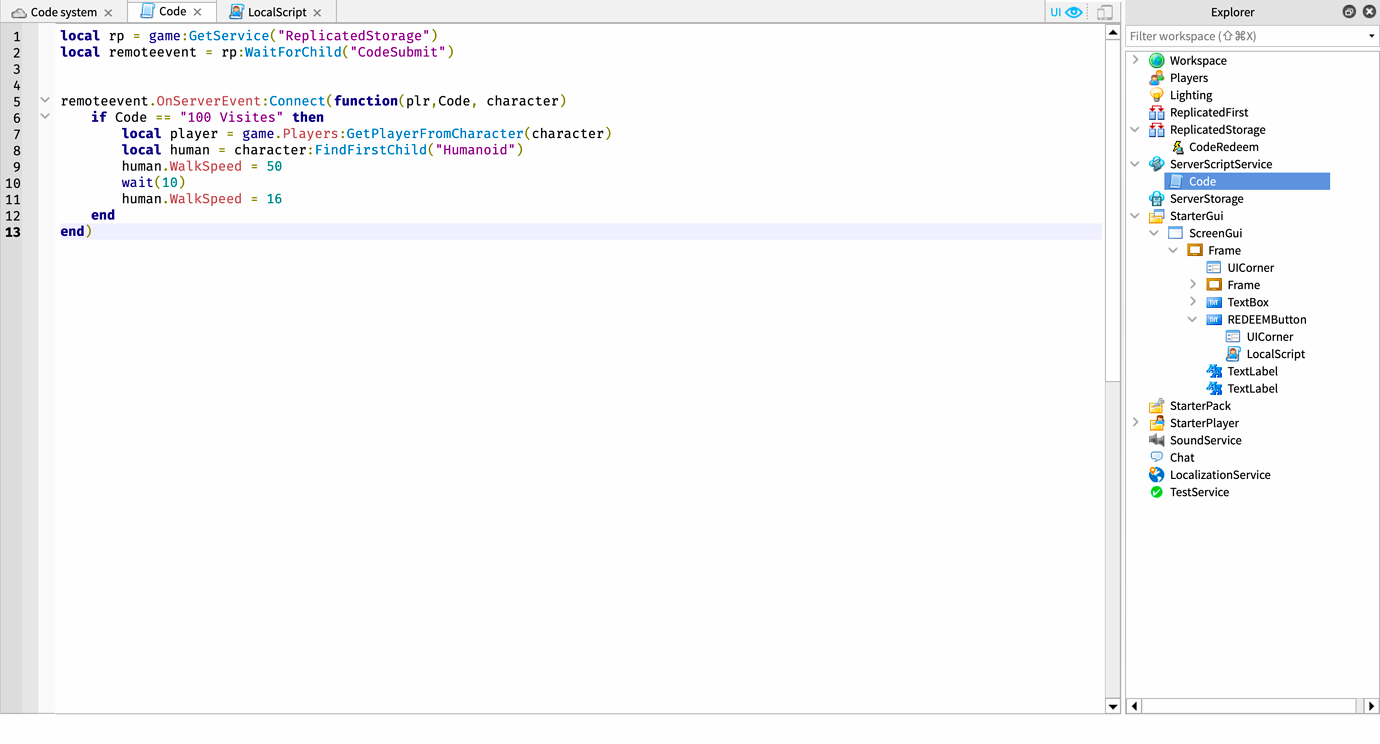Select the CodeRedeem remote event icon
Image resolution: width=1380 pixels, height=744 pixels.
click(x=1176, y=147)
